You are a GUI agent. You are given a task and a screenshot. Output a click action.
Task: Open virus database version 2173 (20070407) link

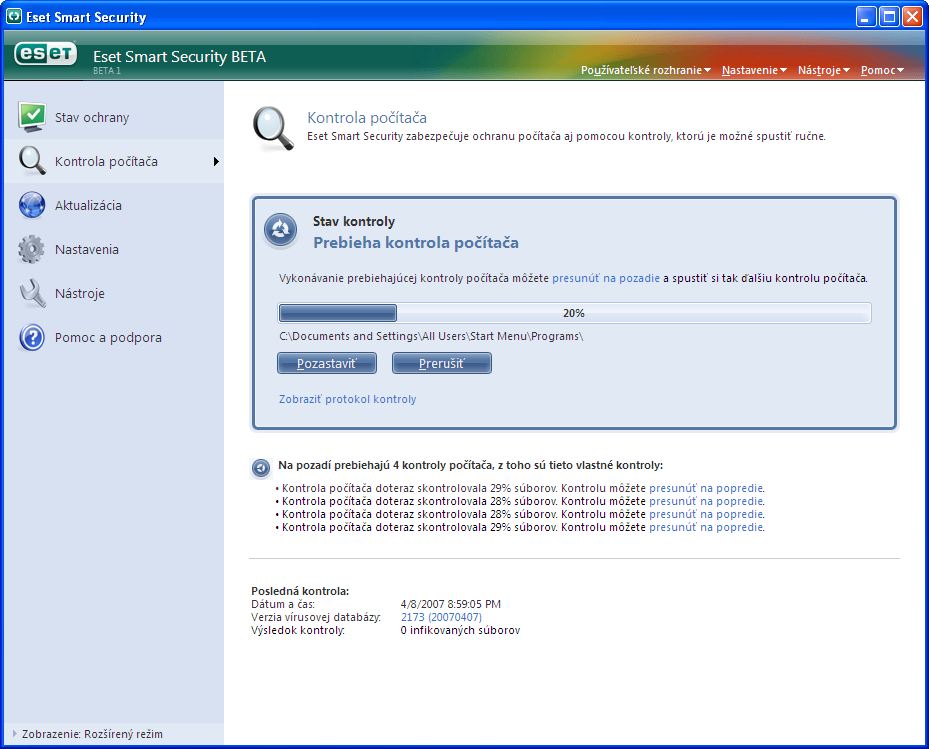(x=441, y=617)
